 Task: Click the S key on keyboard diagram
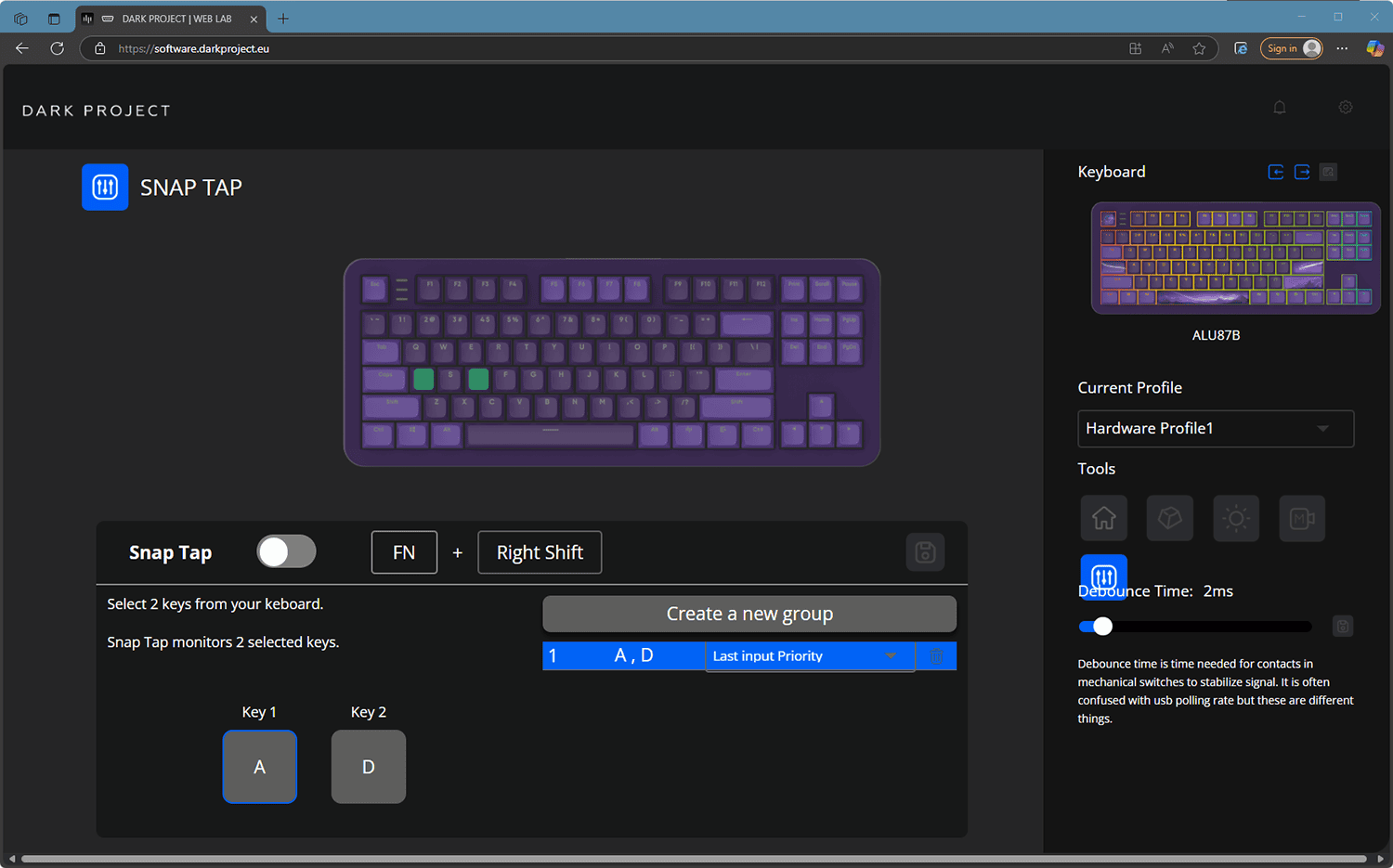point(450,378)
